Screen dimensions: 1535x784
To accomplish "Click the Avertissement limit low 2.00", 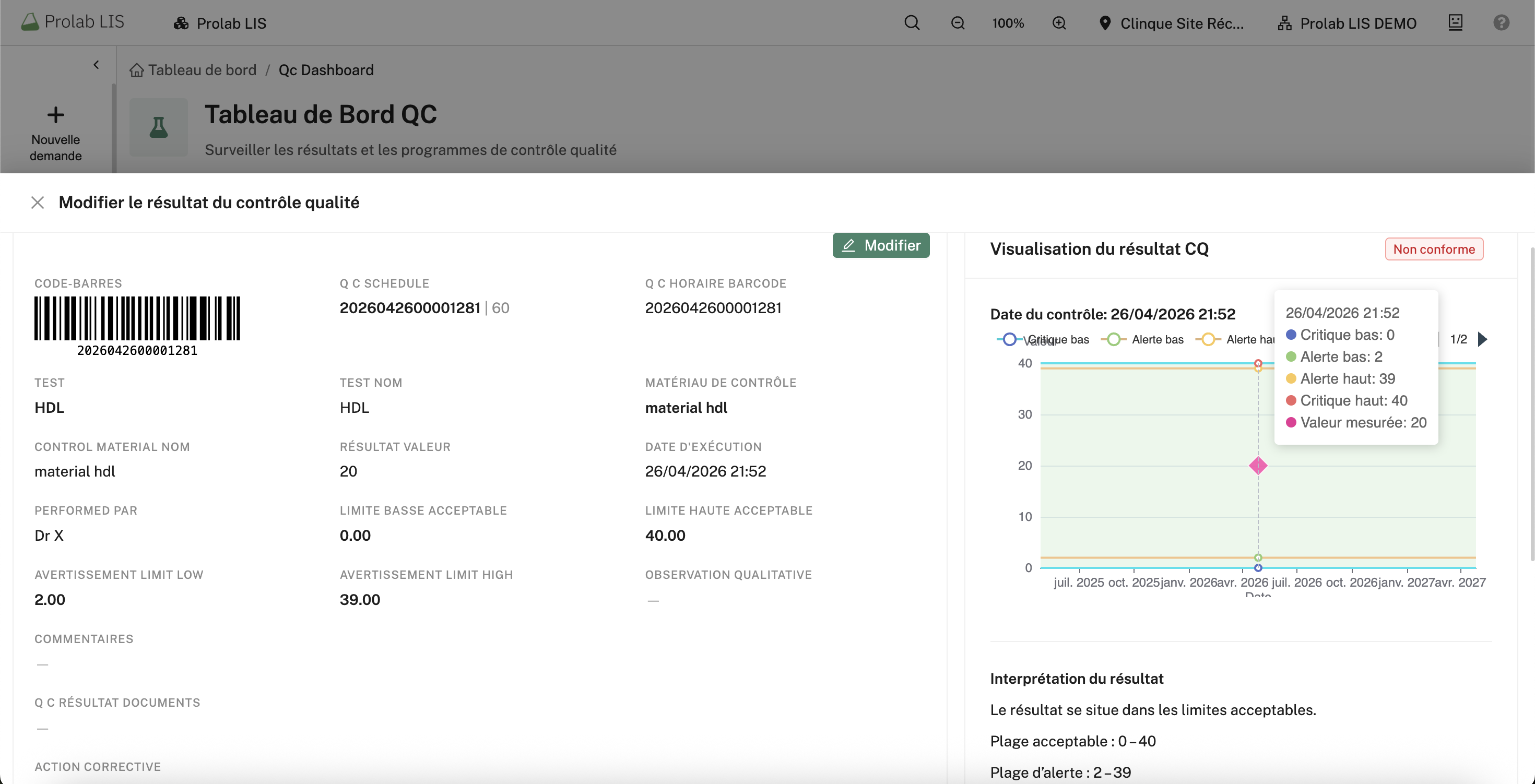I will [x=50, y=599].
